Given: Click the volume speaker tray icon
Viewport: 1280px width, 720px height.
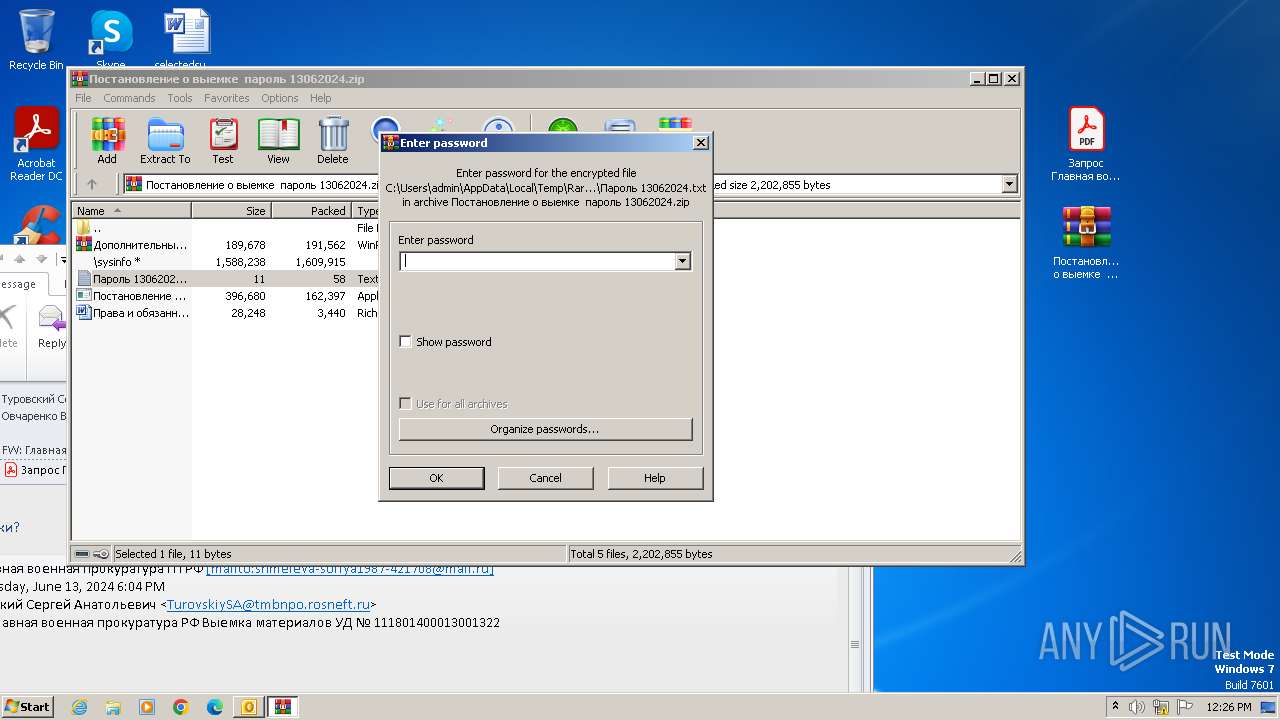Looking at the screenshot, I should (x=1137, y=707).
